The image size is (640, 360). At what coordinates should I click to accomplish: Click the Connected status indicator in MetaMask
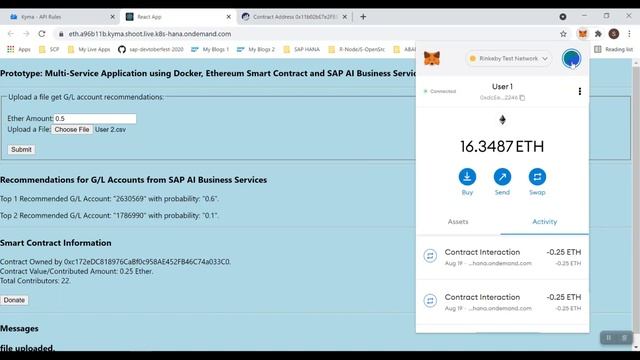click(x=440, y=91)
